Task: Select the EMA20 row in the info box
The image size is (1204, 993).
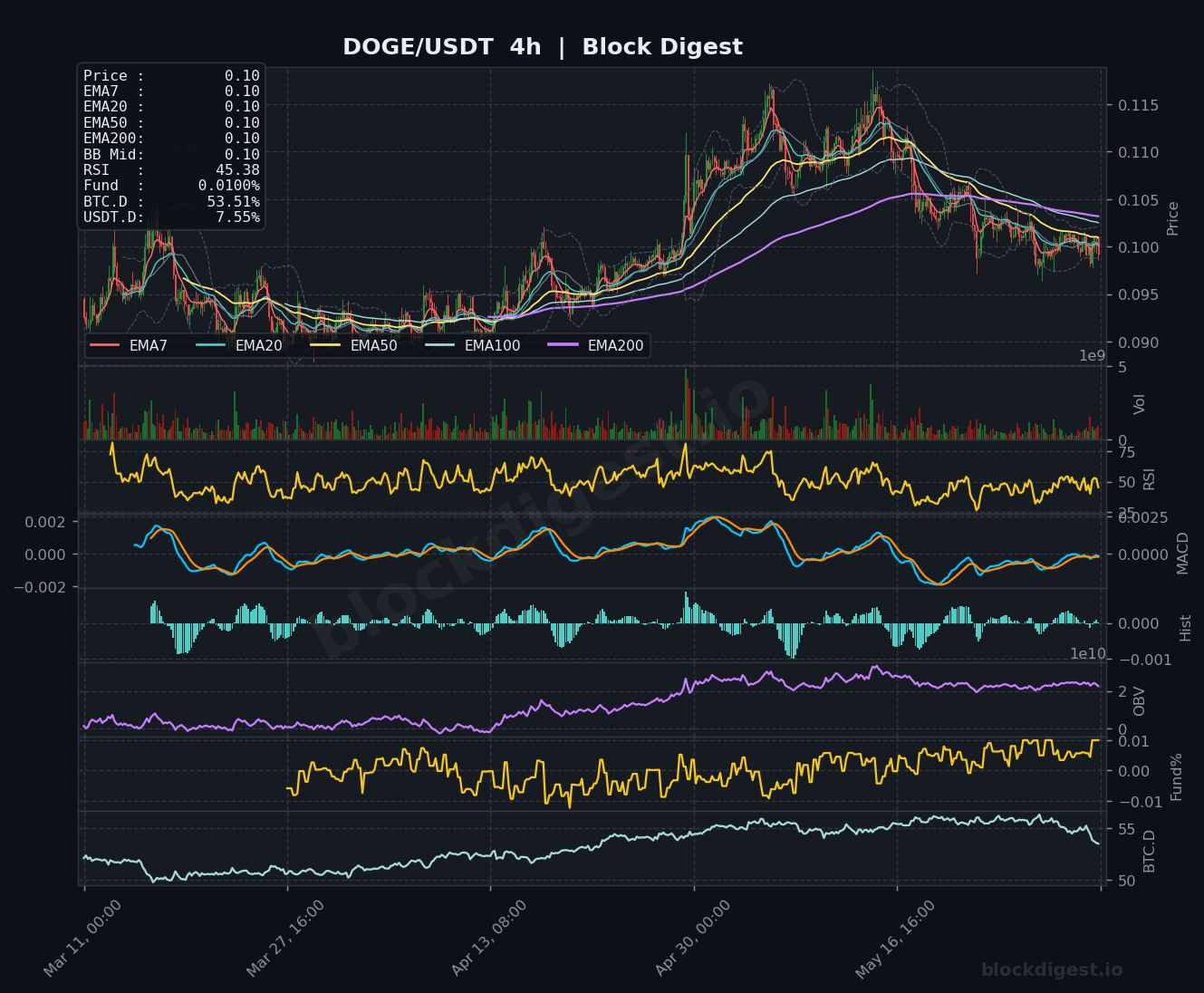Action: pyautogui.click(x=171, y=107)
